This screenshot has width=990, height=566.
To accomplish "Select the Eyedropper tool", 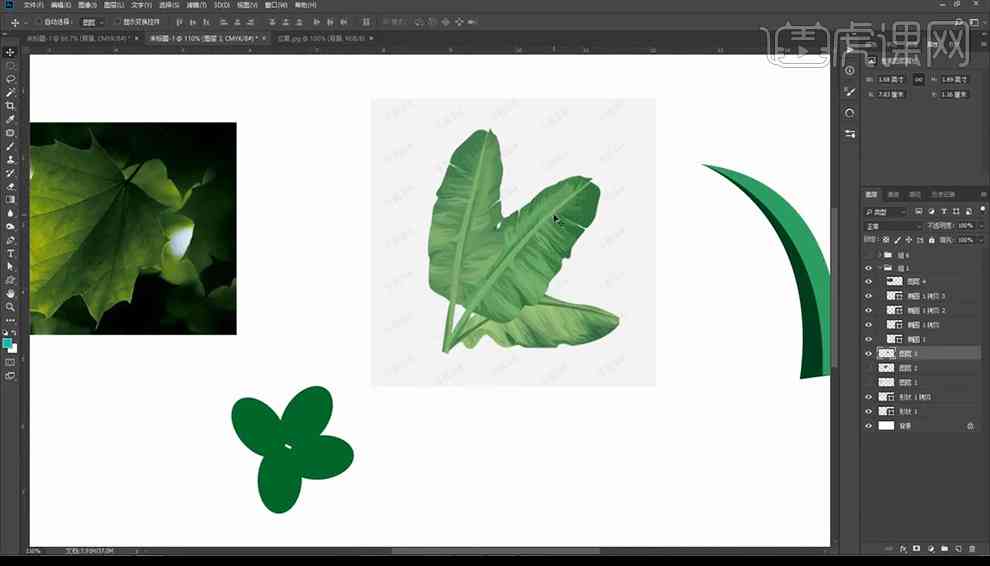I will 10,119.
